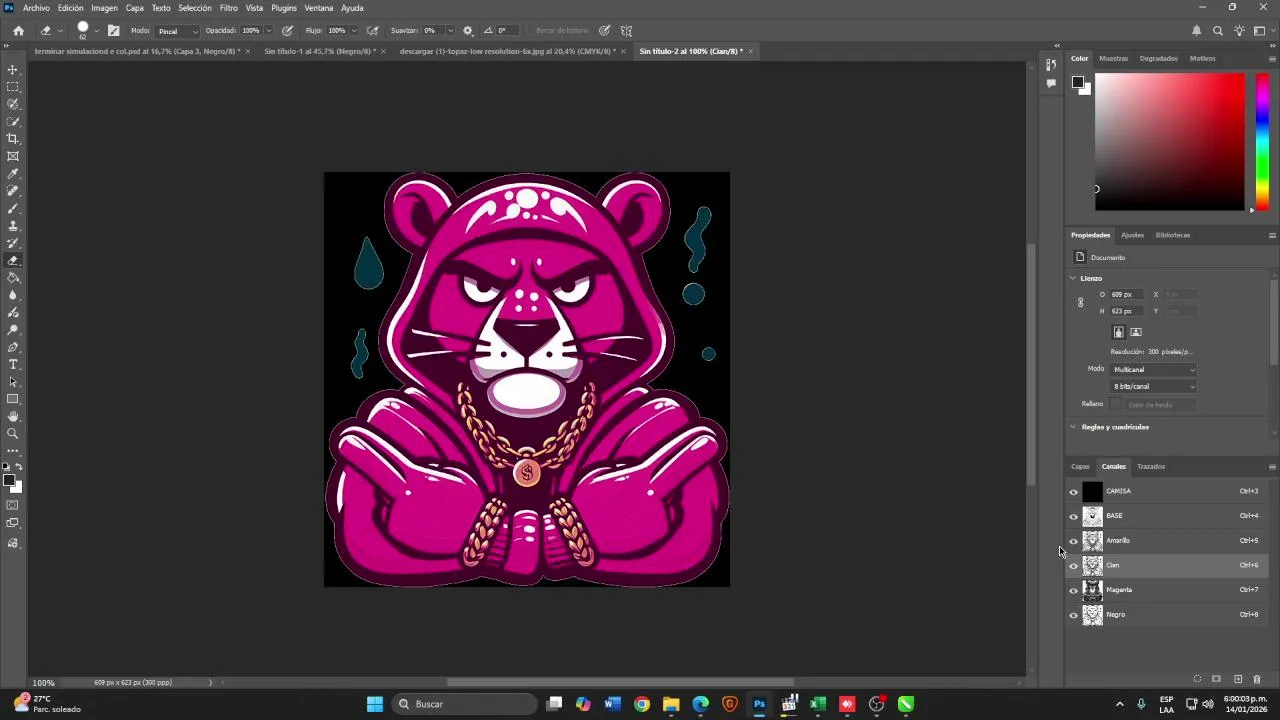Viewport: 1280px width, 720px height.
Task: Hide the Negro channel
Action: pyautogui.click(x=1074, y=615)
